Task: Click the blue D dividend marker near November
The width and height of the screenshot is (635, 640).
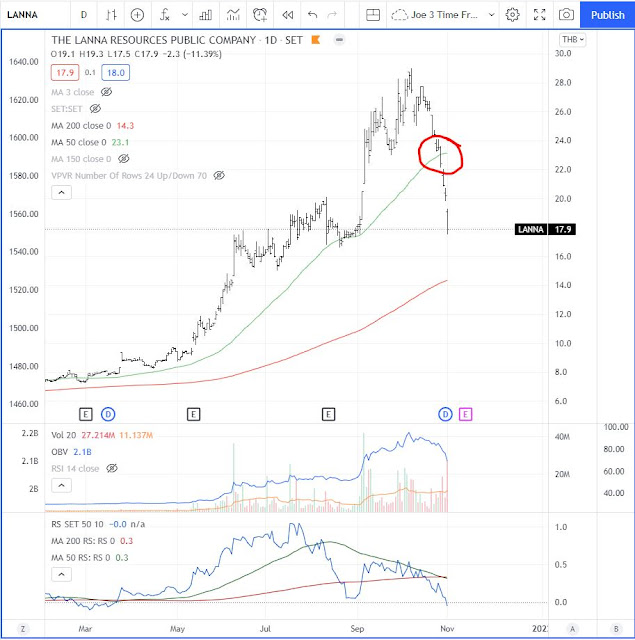Action: [445, 414]
